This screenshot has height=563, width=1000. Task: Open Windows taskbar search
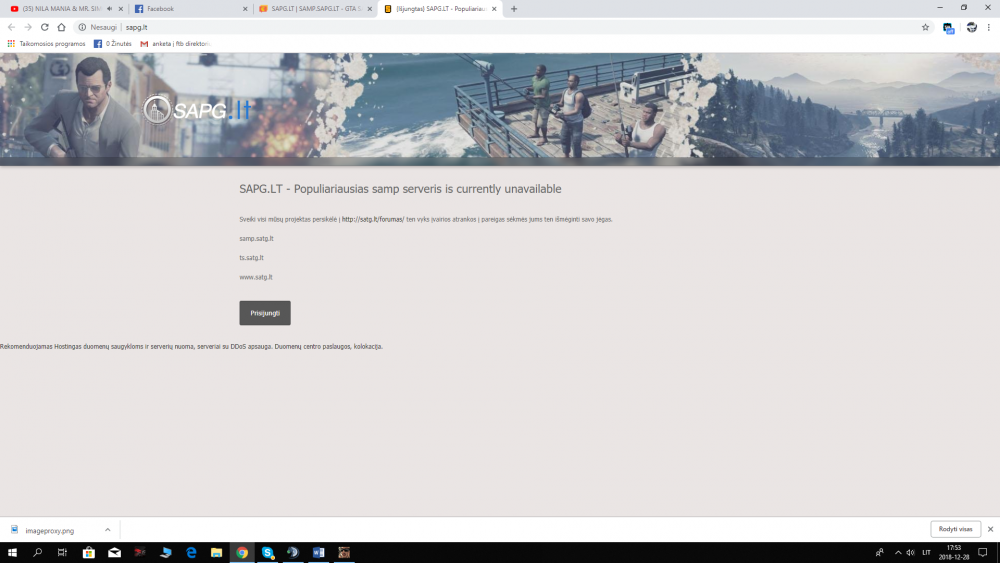(38, 553)
